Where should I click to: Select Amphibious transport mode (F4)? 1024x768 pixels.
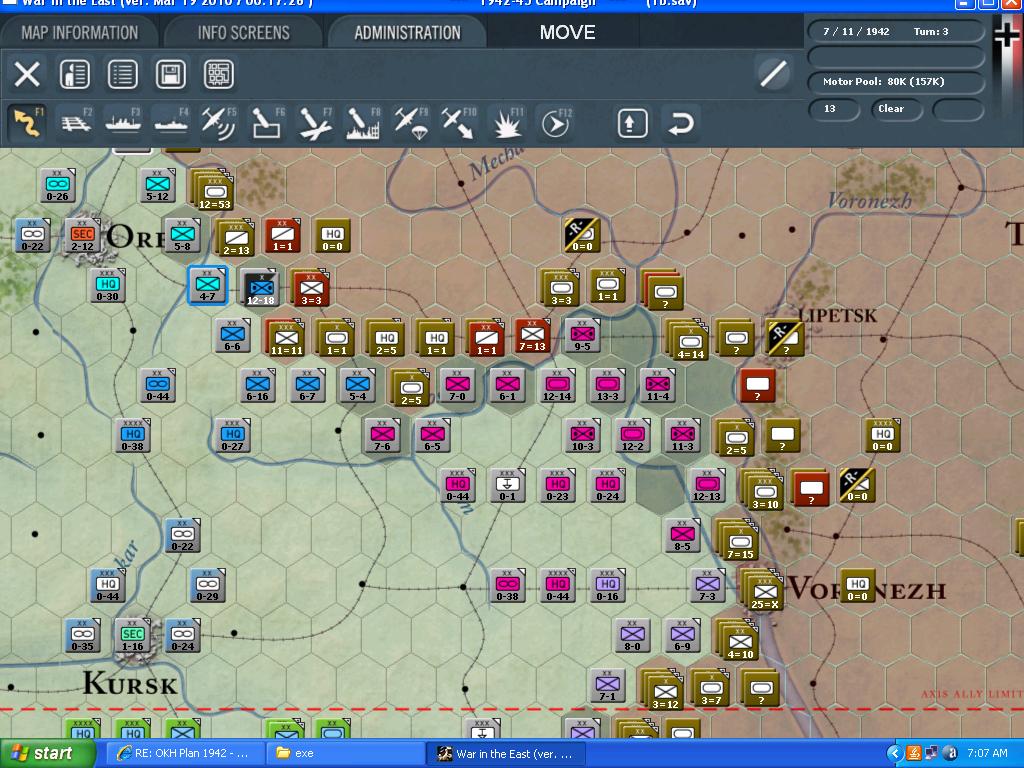pos(171,123)
